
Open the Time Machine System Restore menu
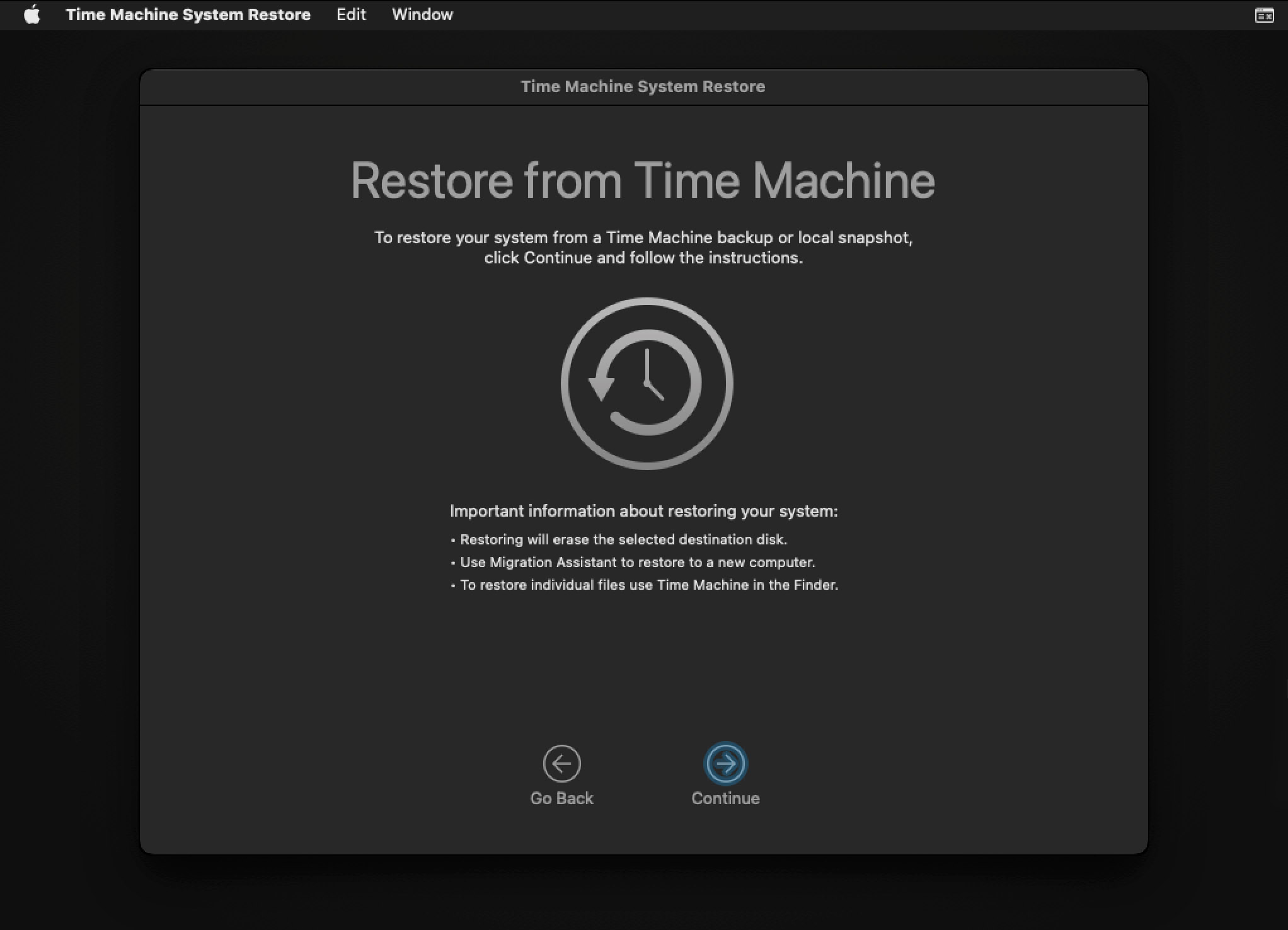pyautogui.click(x=188, y=14)
